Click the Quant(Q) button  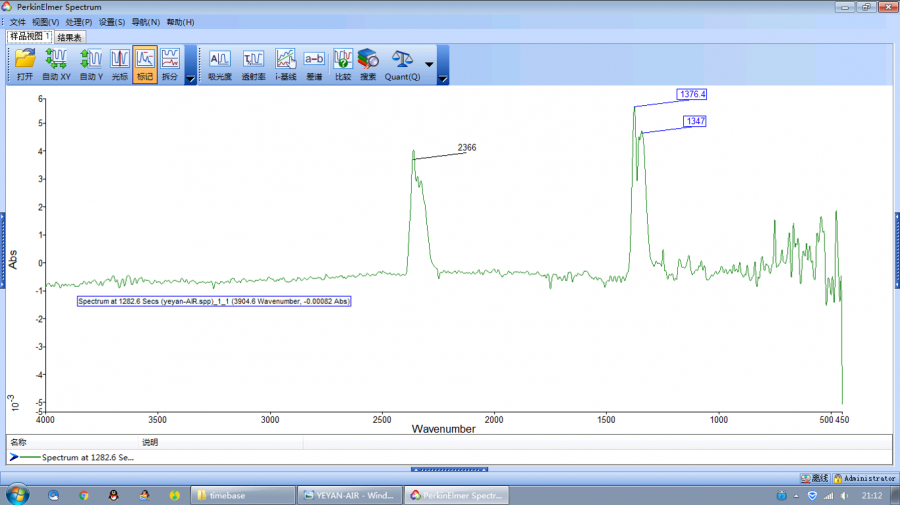tap(403, 63)
